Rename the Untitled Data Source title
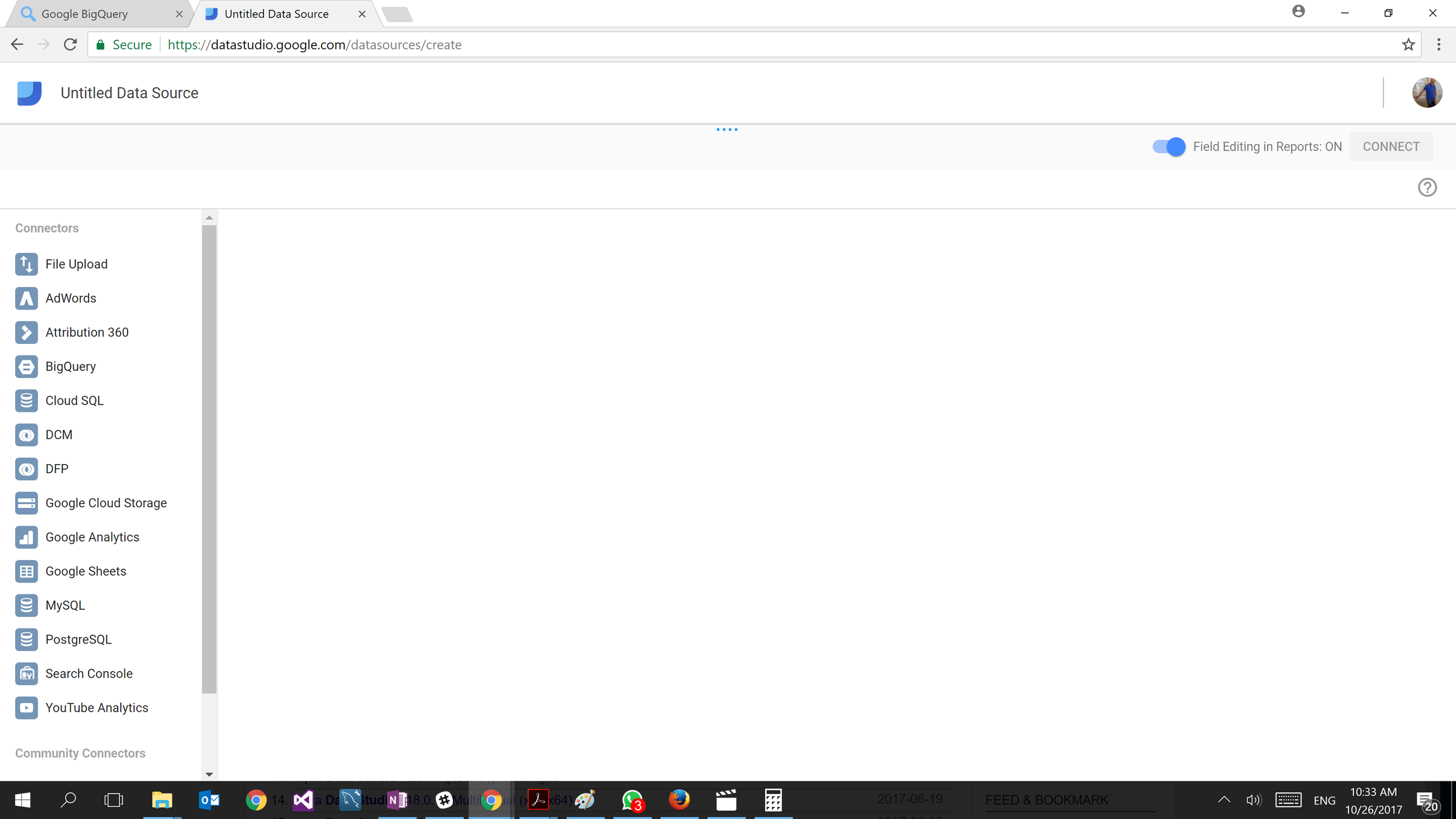Image resolution: width=1456 pixels, height=819 pixels. pyautogui.click(x=129, y=93)
